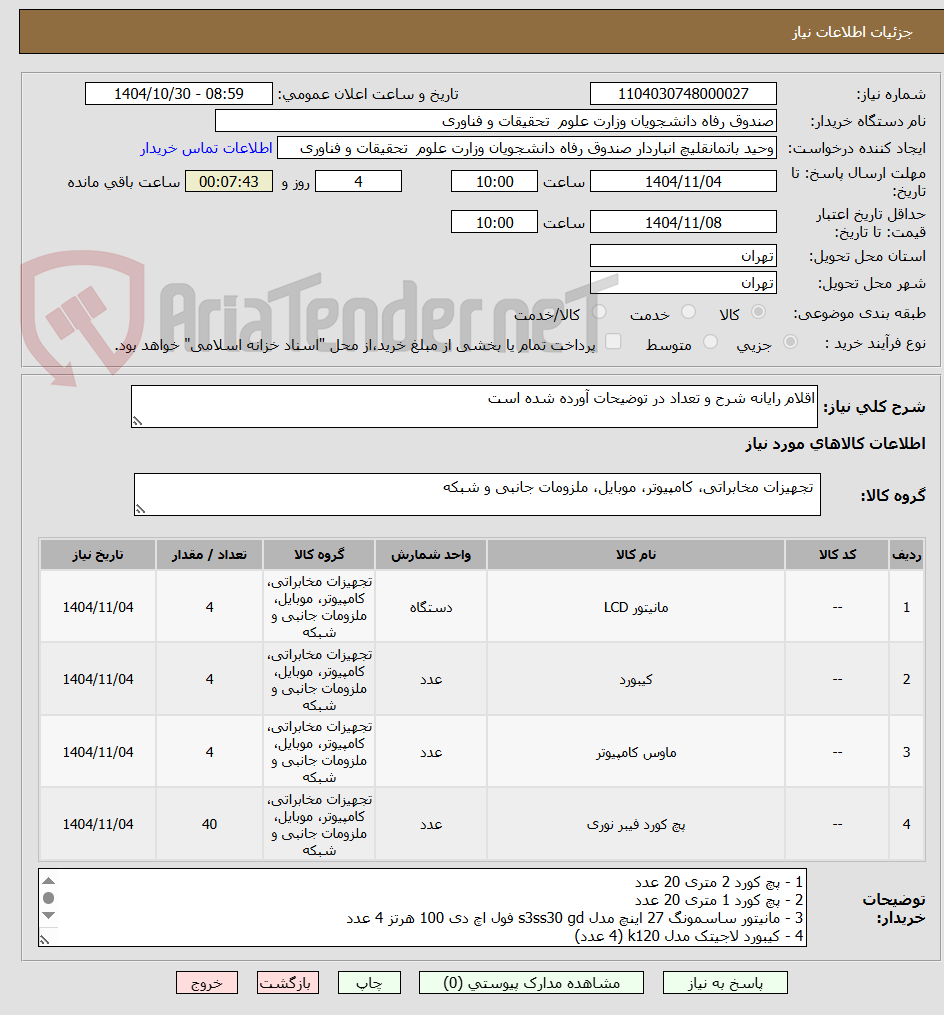Click the نام کالا column header
Screen dimensions: 944x1015
point(636,555)
